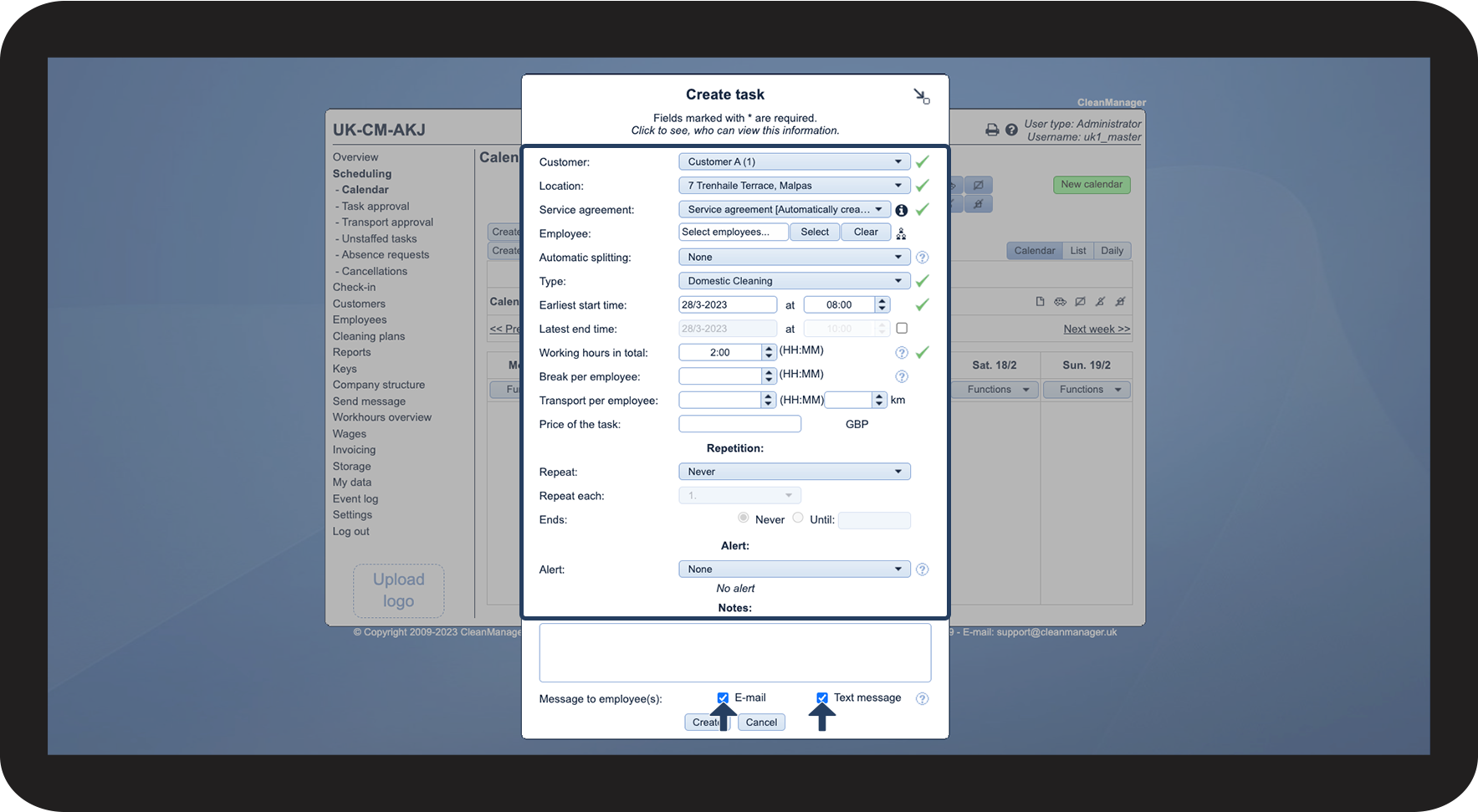Screen dimensions: 1478x812
Task: Click the Price of the task field
Action: point(739,424)
